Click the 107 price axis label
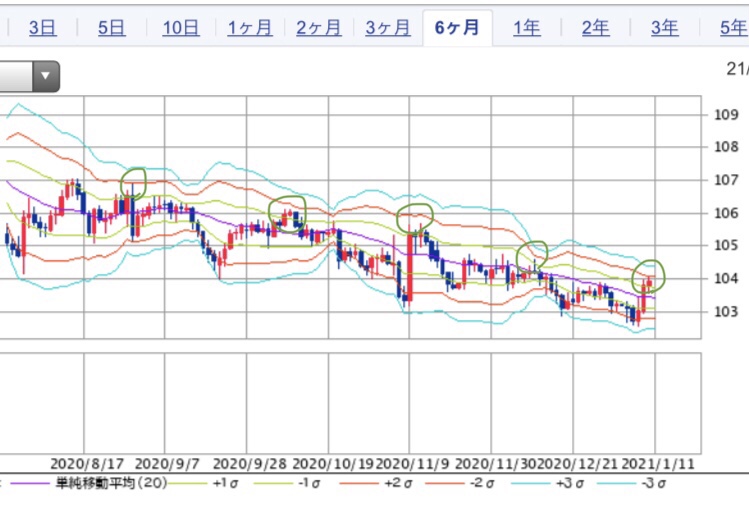Image resolution: width=749 pixels, height=514 pixels. click(726, 180)
